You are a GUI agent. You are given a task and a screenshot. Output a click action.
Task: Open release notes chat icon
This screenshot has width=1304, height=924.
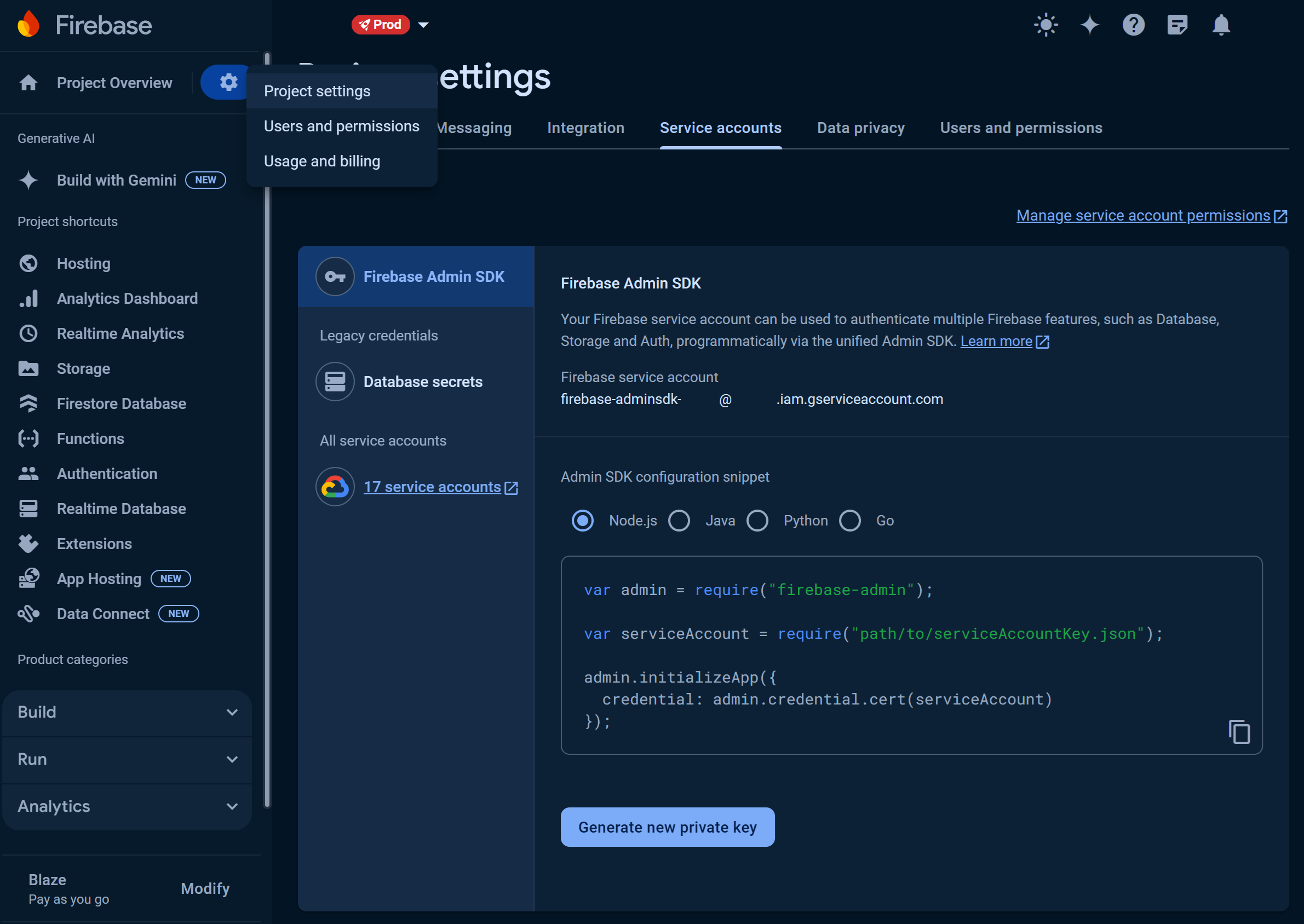pyautogui.click(x=1177, y=25)
